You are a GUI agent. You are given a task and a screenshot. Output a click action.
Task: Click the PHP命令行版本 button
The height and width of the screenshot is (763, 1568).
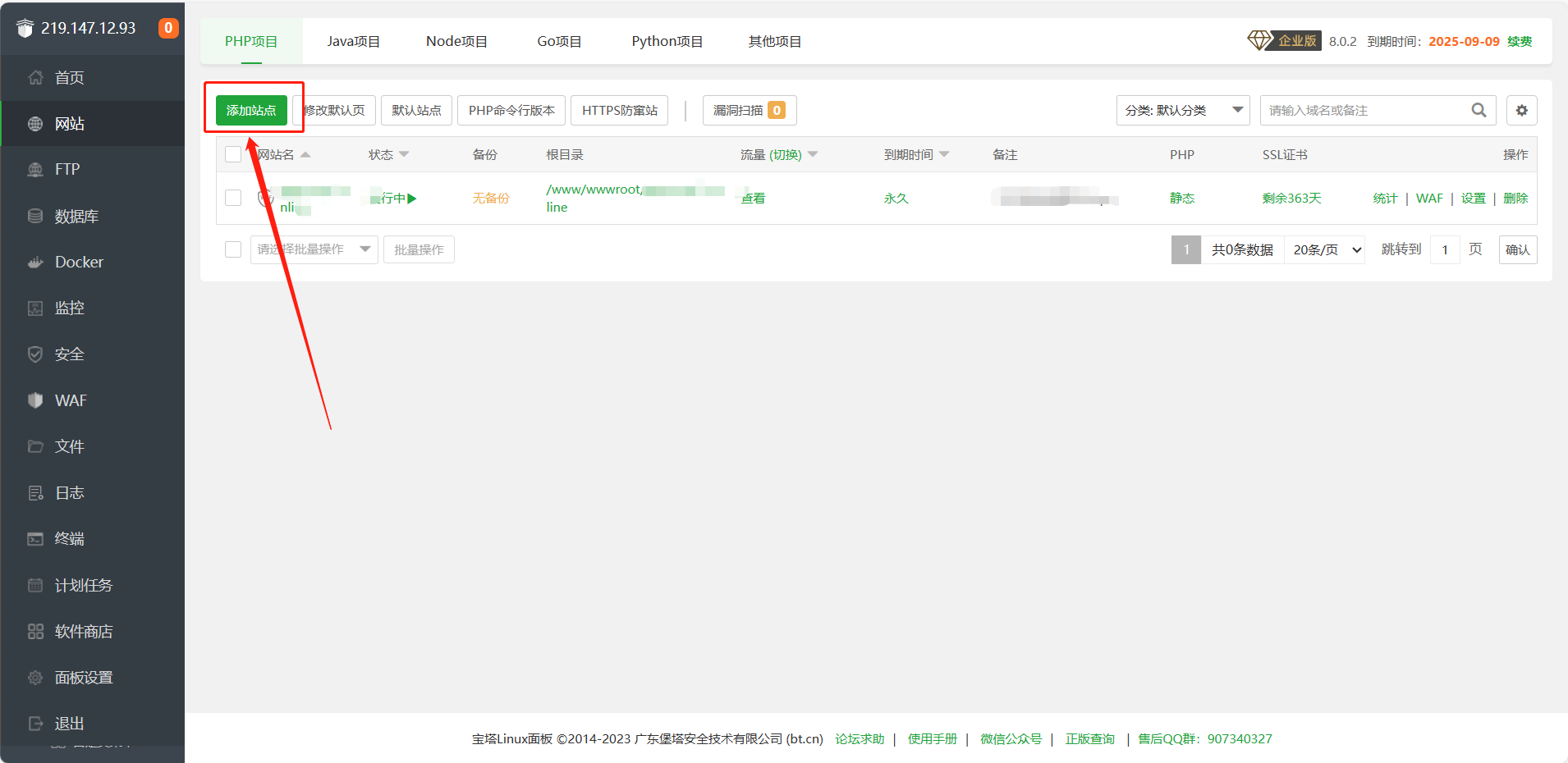click(x=511, y=110)
